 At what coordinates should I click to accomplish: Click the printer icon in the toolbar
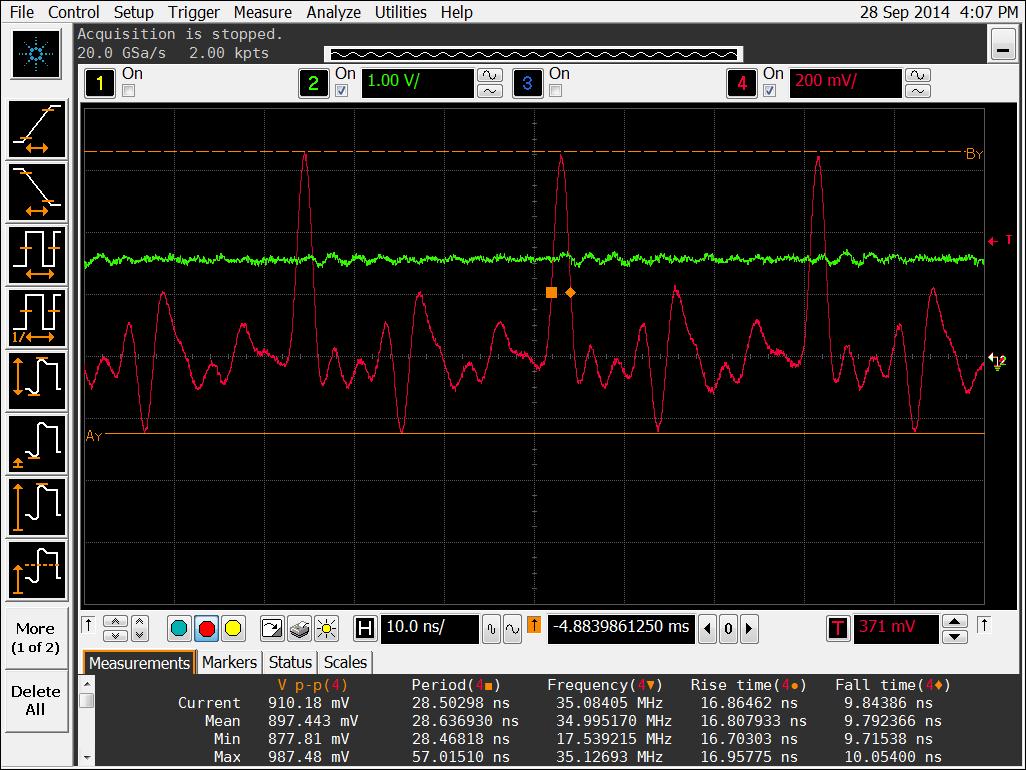(x=299, y=628)
